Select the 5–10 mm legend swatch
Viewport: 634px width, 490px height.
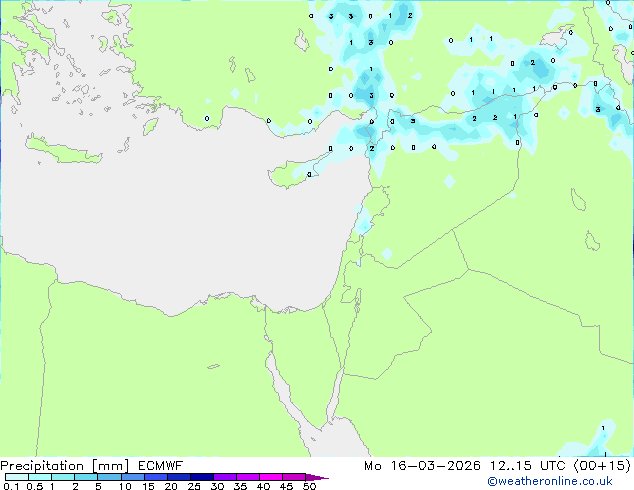tap(109, 477)
